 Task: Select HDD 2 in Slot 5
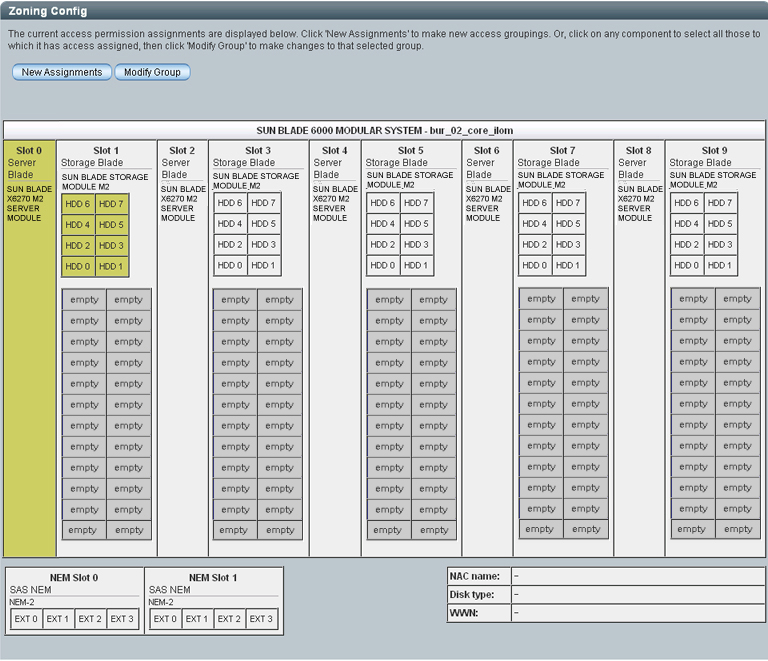coord(383,244)
